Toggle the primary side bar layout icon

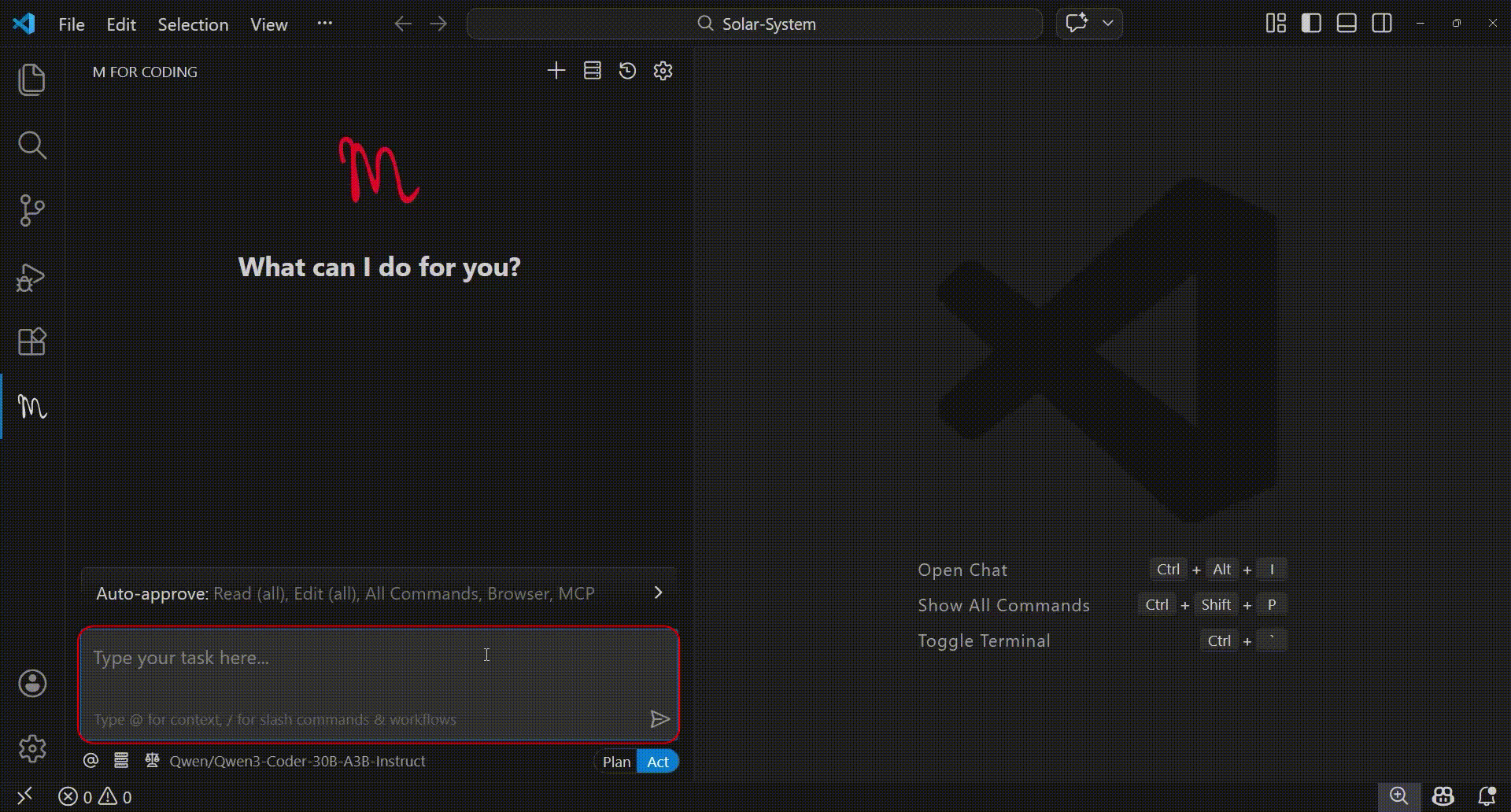tap(1311, 24)
